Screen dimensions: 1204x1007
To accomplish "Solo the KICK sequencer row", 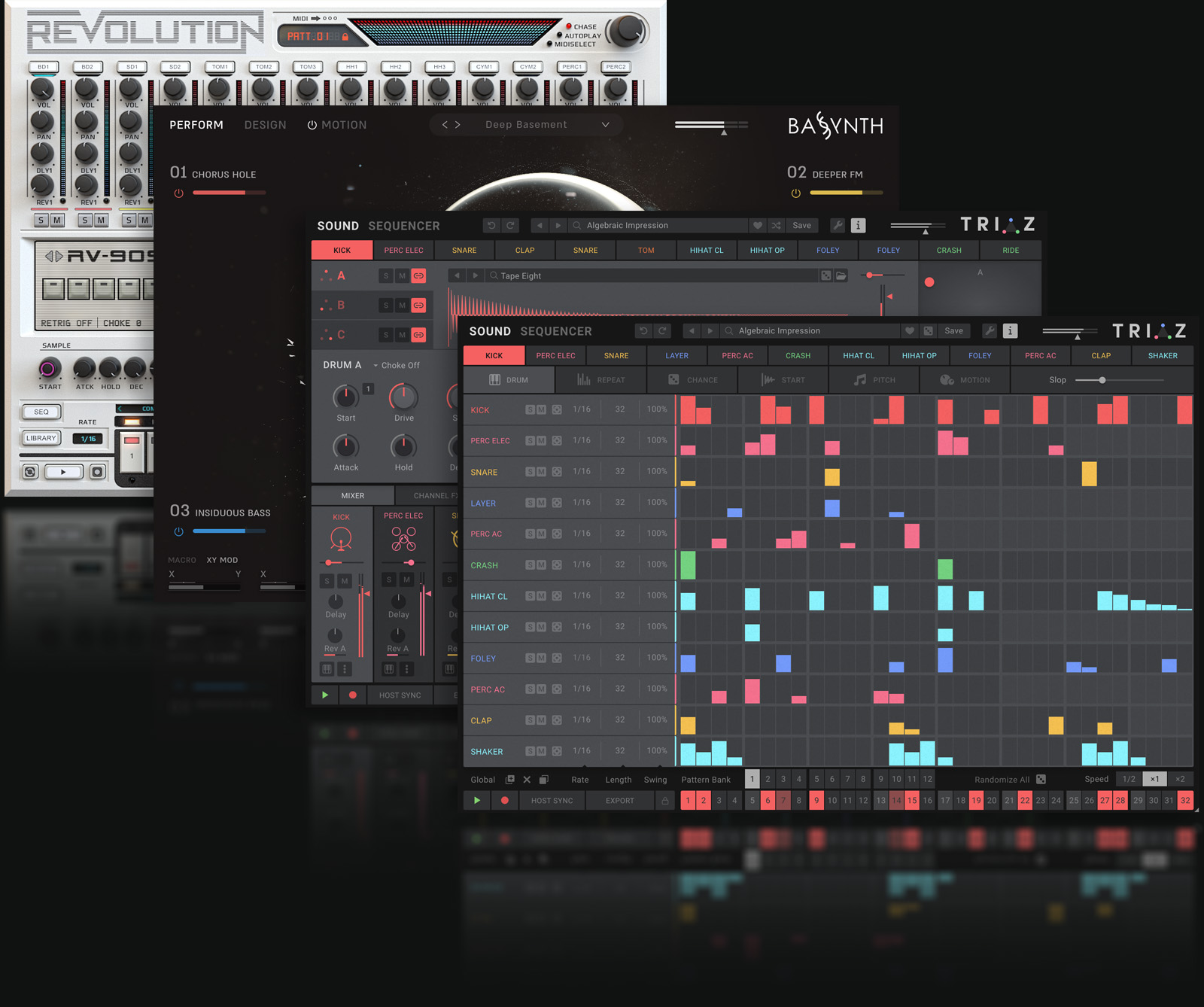I will [x=531, y=409].
